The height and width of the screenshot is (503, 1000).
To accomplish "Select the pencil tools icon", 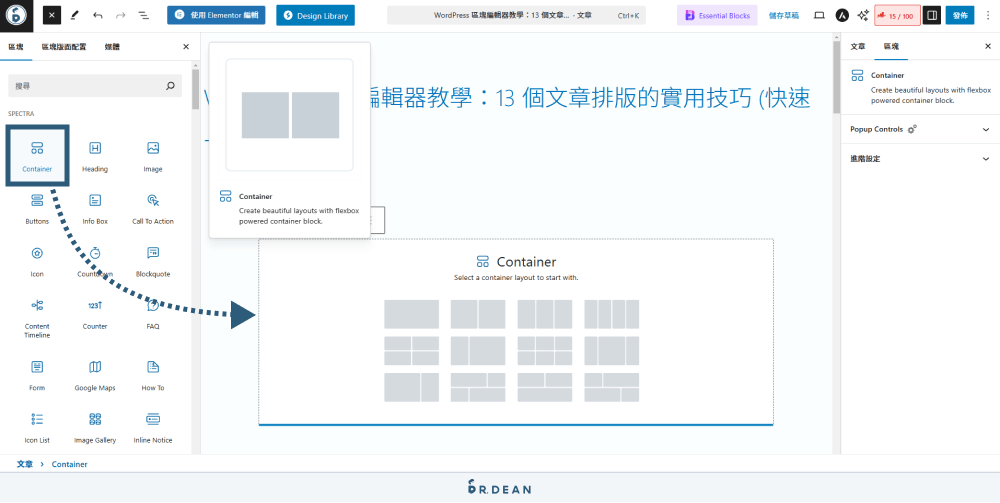I will tap(75, 15).
